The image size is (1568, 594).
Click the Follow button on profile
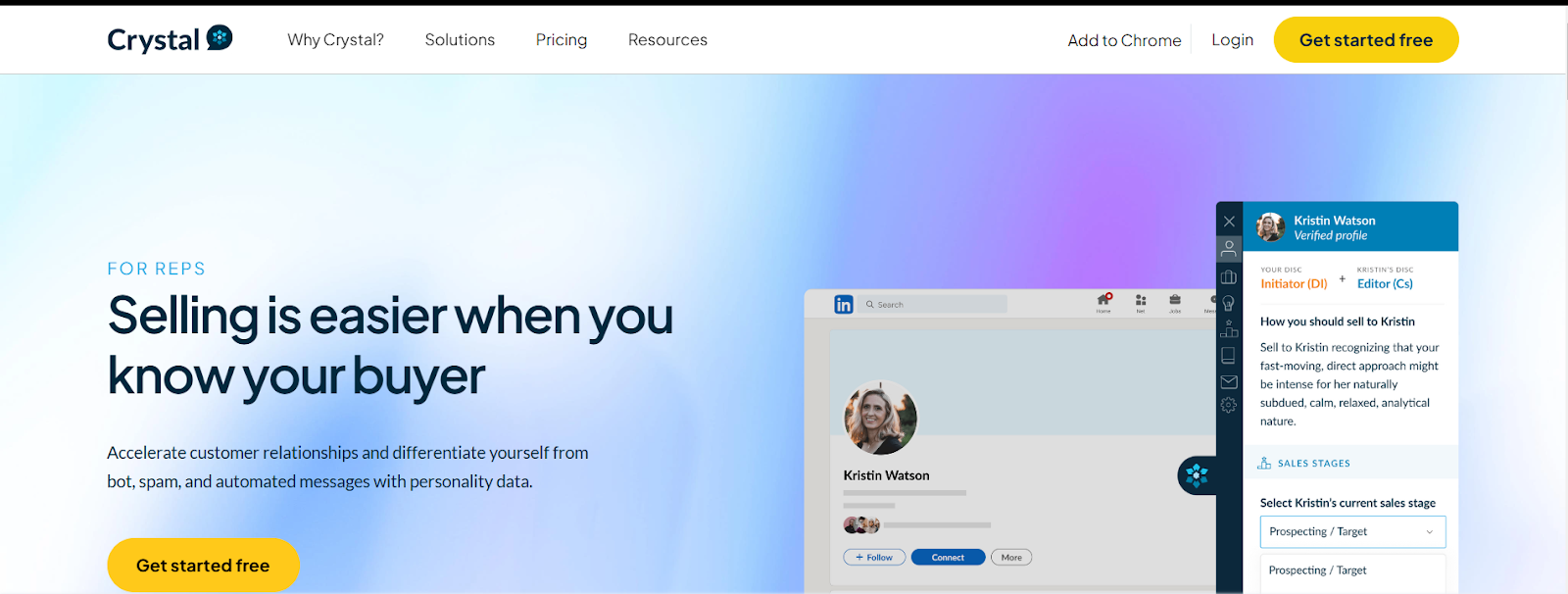pos(874,558)
